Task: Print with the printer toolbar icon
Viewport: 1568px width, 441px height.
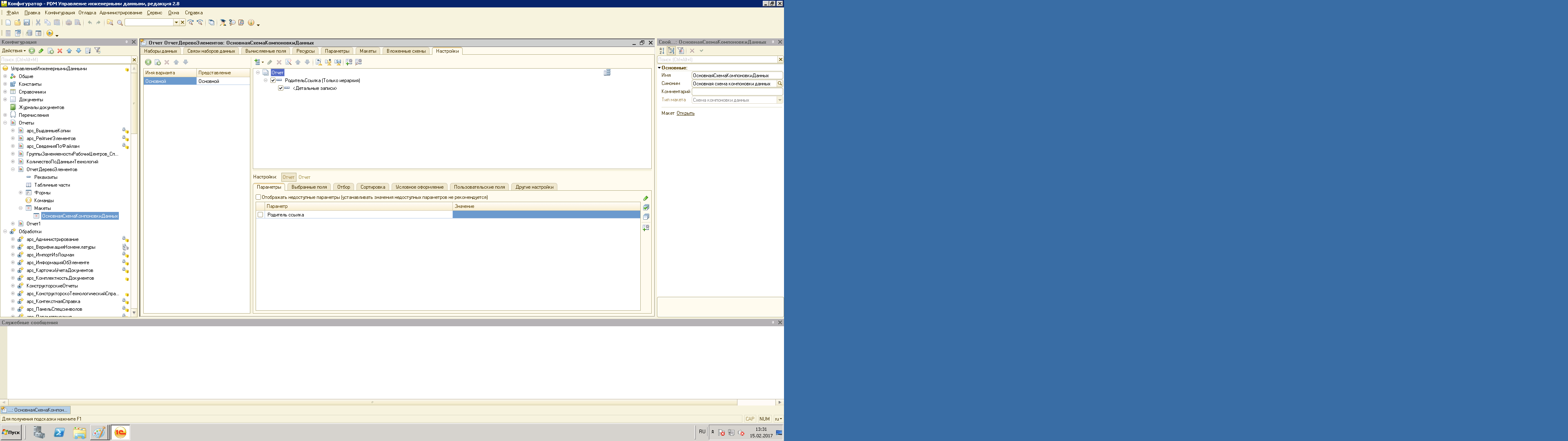Action: click(x=68, y=22)
